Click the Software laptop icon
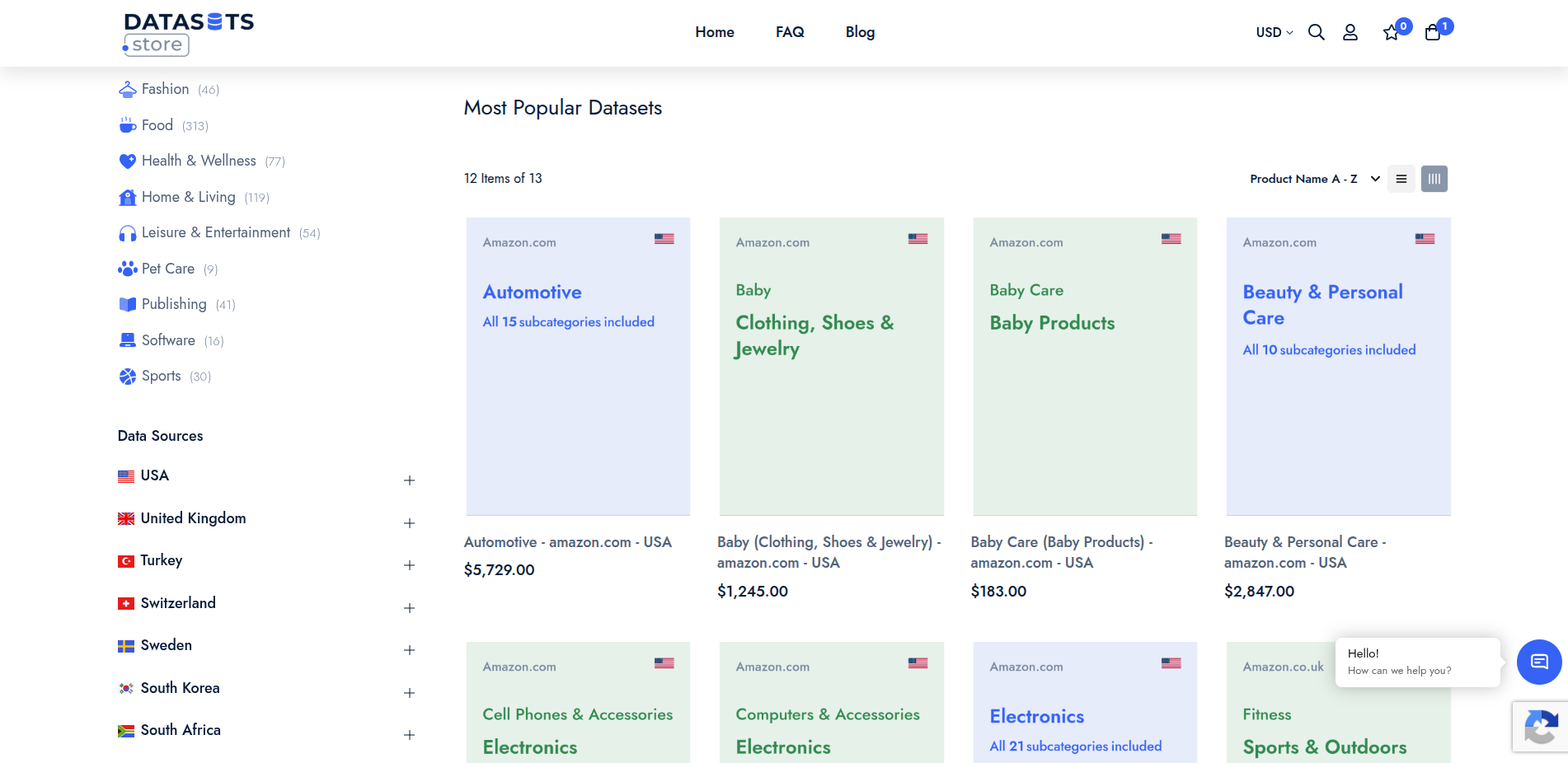1568x763 pixels. click(x=128, y=340)
